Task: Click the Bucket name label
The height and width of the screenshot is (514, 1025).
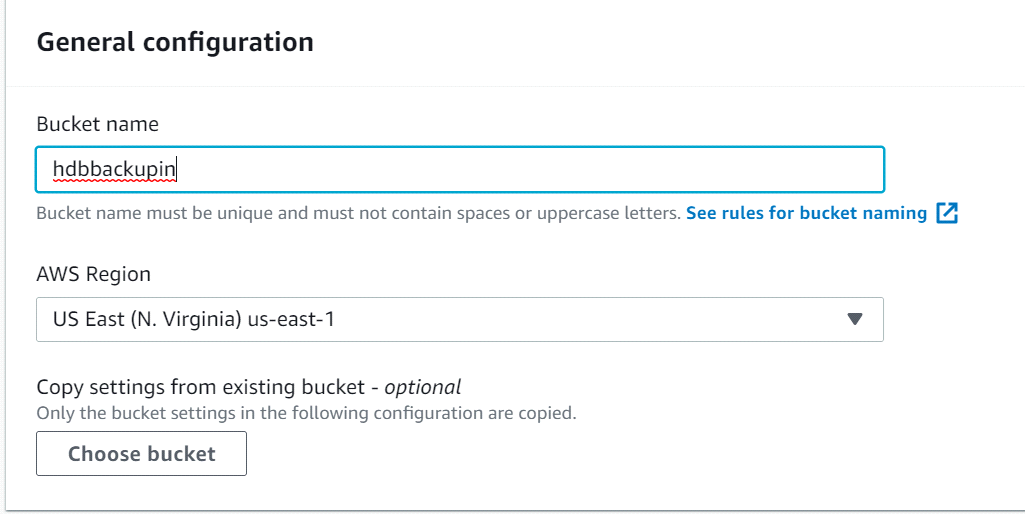Action: tap(97, 124)
